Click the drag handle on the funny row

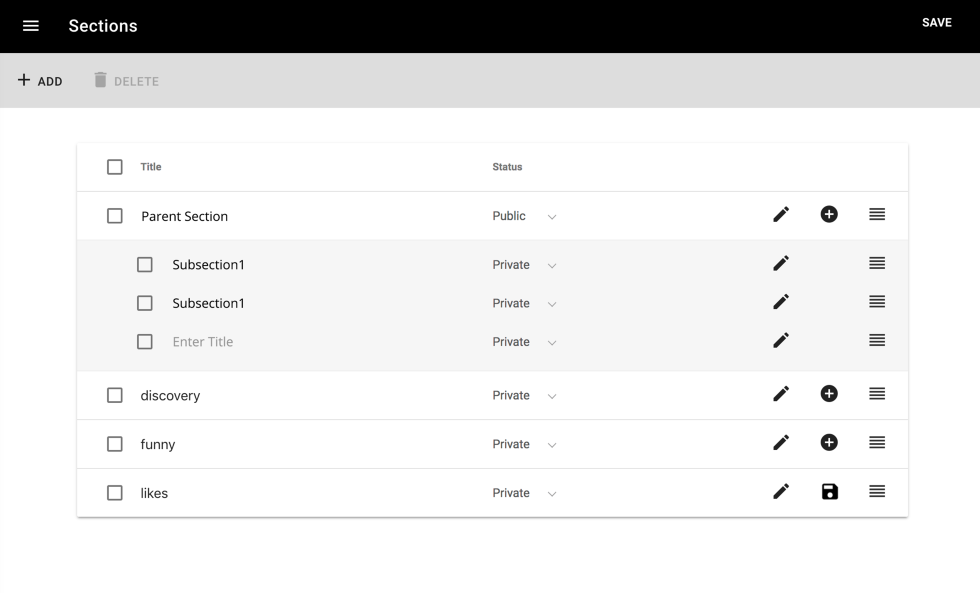coord(877,442)
